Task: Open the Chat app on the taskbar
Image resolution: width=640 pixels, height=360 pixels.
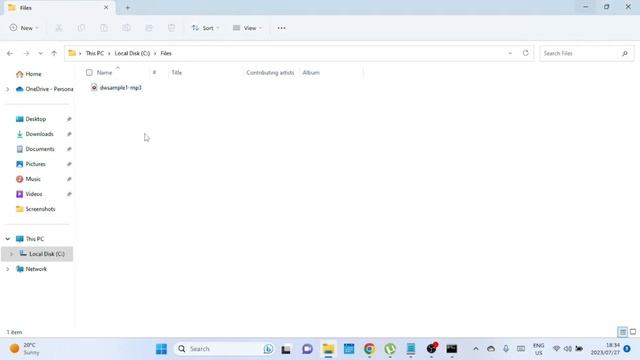Action: [307, 349]
